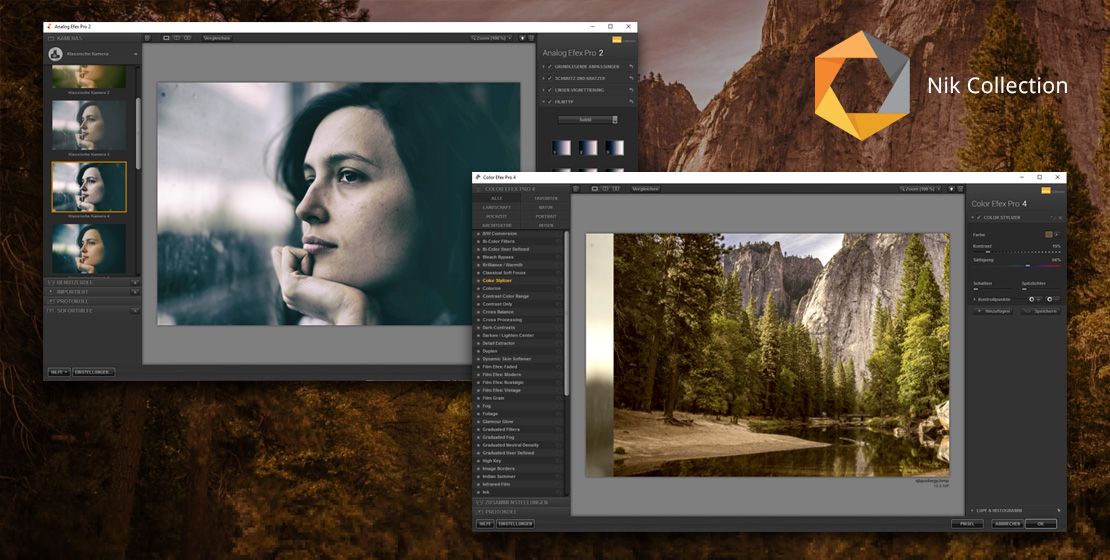
Task: Click background color bulb icon in Color Efex toolbar
Action: (x=951, y=189)
